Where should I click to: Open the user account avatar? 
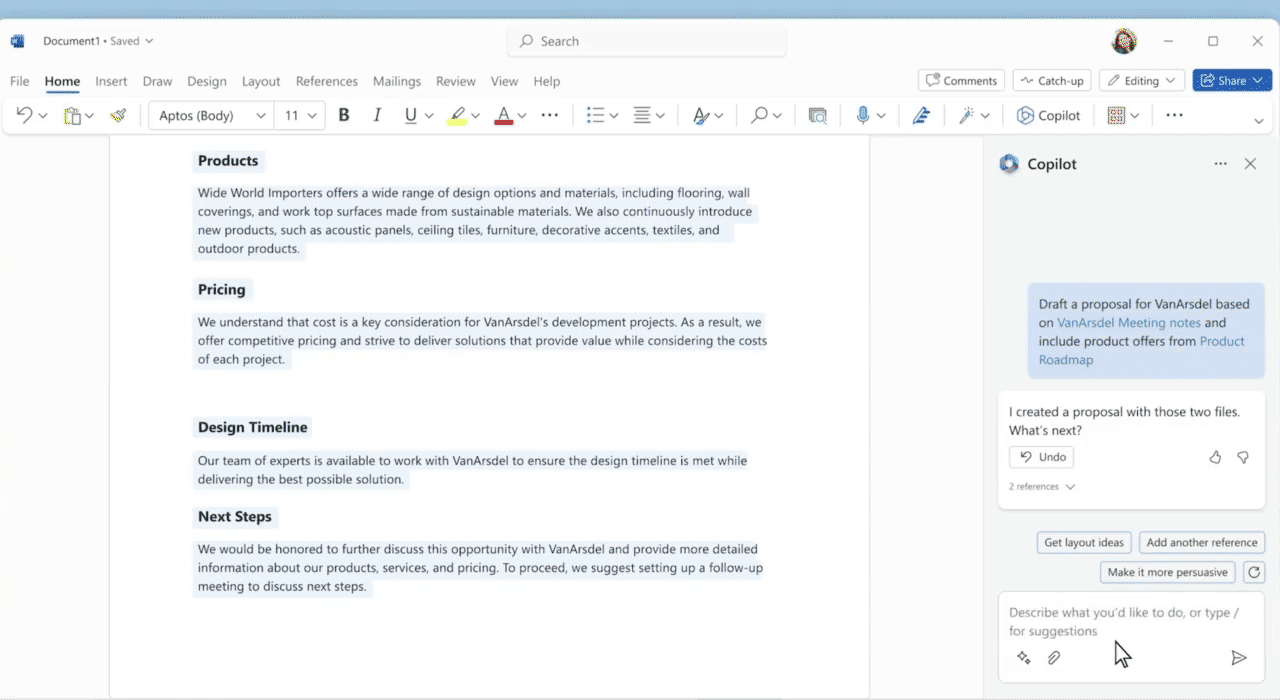pos(1125,41)
